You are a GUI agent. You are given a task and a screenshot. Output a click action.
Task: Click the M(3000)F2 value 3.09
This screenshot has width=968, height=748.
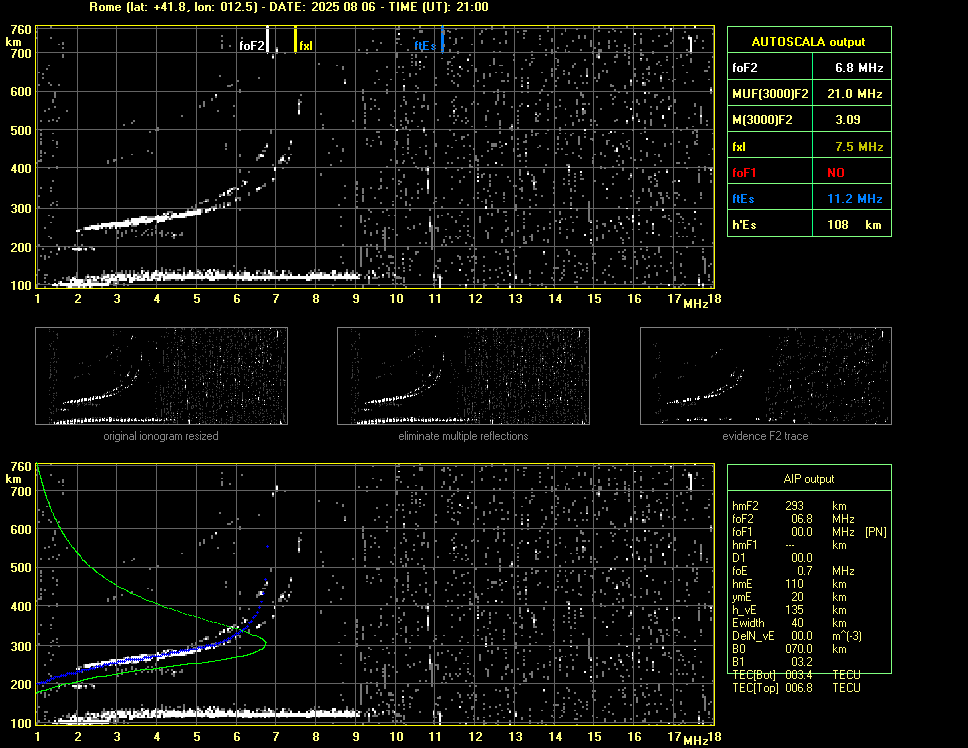coord(848,120)
